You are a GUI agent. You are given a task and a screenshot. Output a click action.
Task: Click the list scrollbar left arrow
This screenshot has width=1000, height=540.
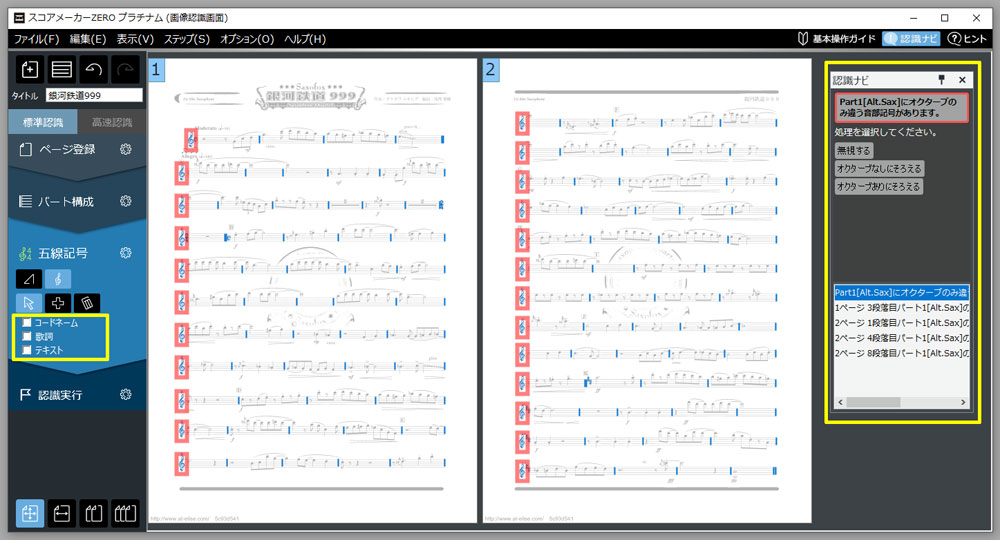840,402
